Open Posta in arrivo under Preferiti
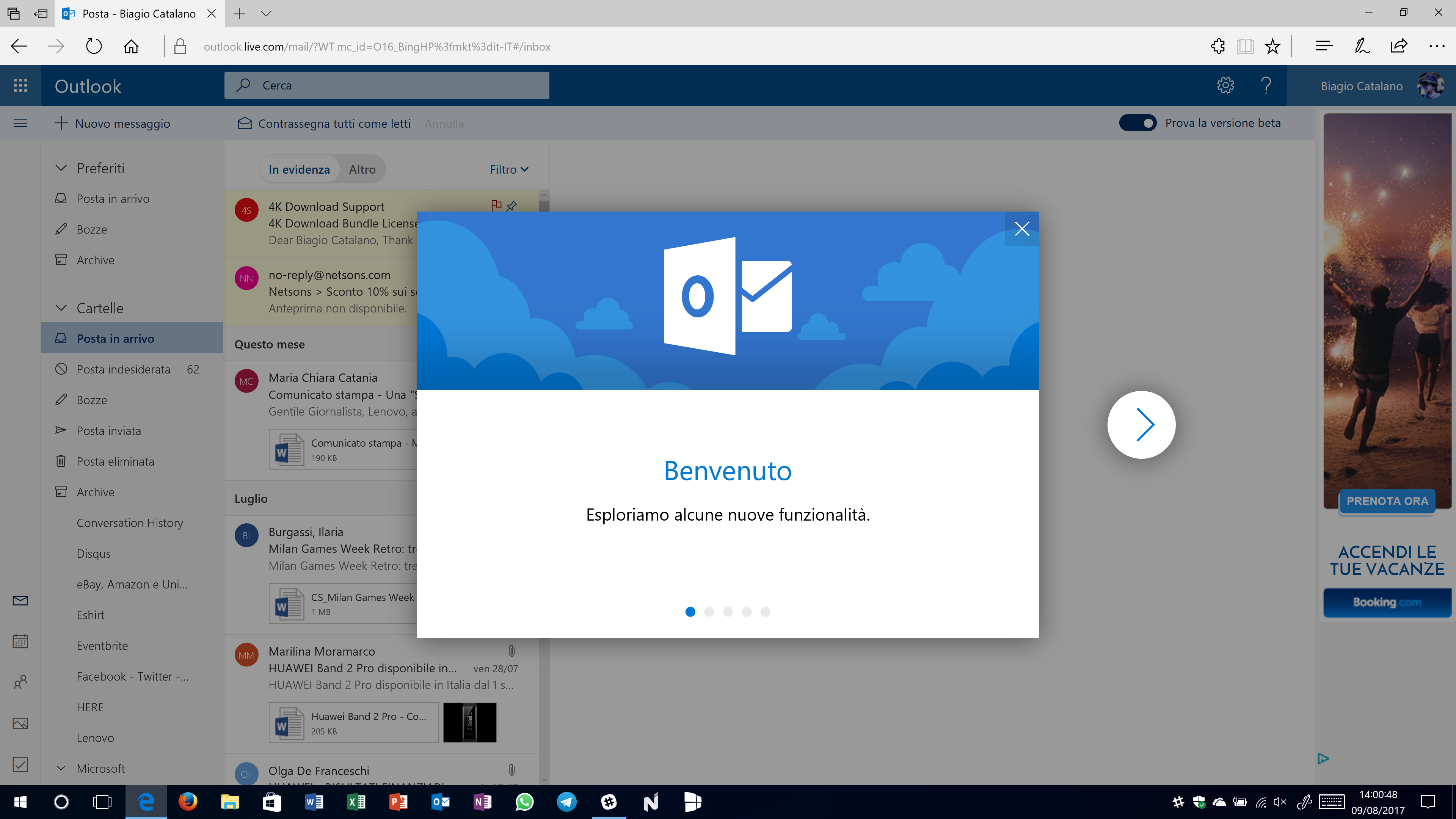The image size is (1456, 819). click(132, 199)
